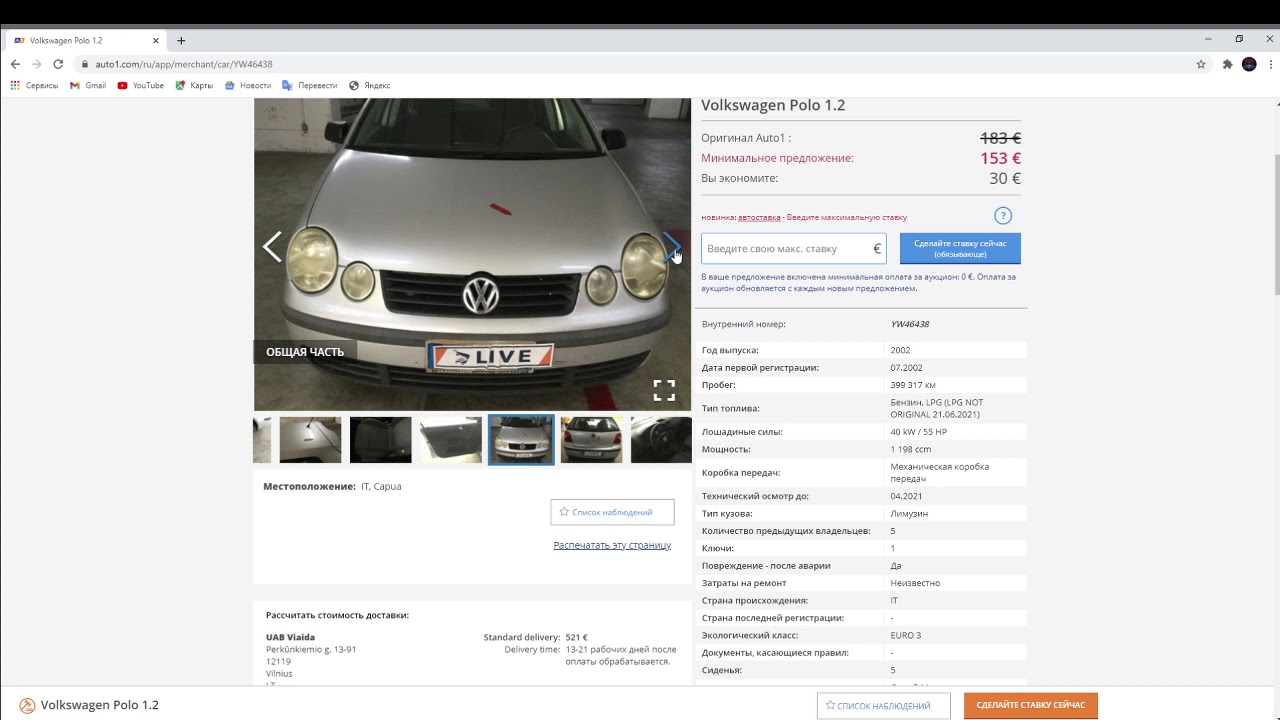Open the Chrome profile avatar

[x=1249, y=64]
